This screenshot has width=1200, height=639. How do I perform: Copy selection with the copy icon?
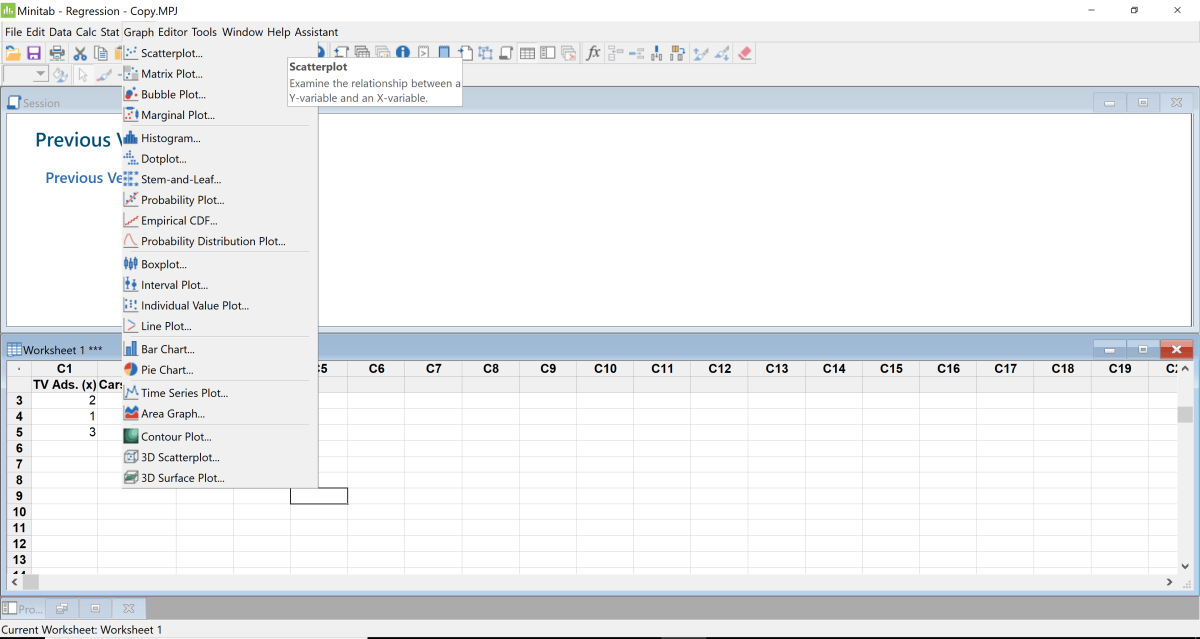coord(100,52)
